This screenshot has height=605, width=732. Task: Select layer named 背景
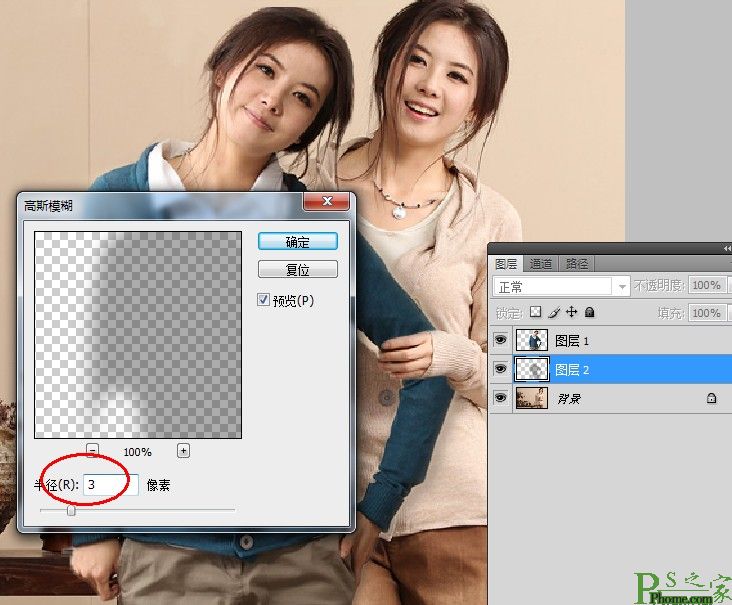[569, 399]
